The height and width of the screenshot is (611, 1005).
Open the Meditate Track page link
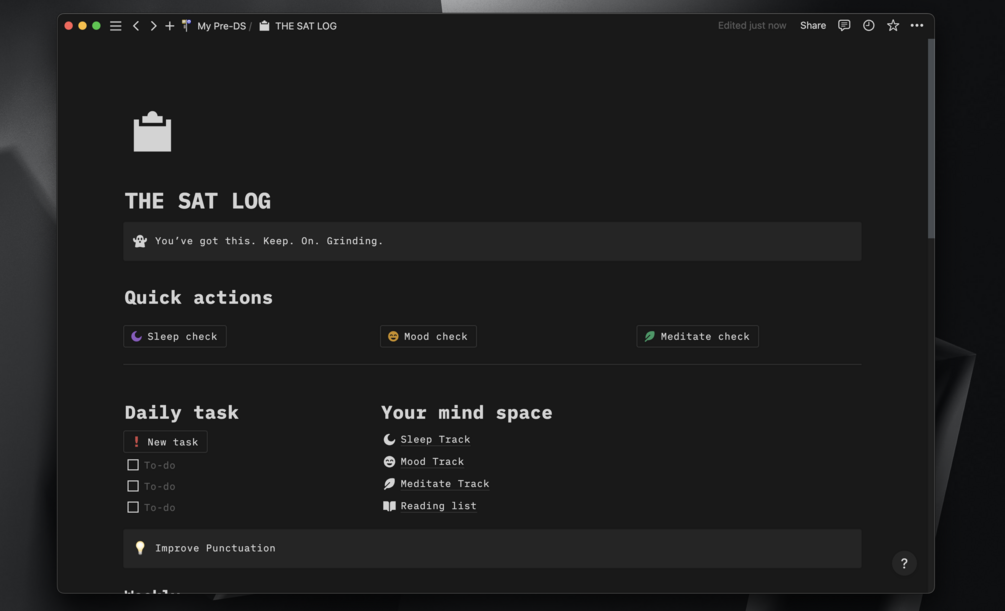click(445, 483)
